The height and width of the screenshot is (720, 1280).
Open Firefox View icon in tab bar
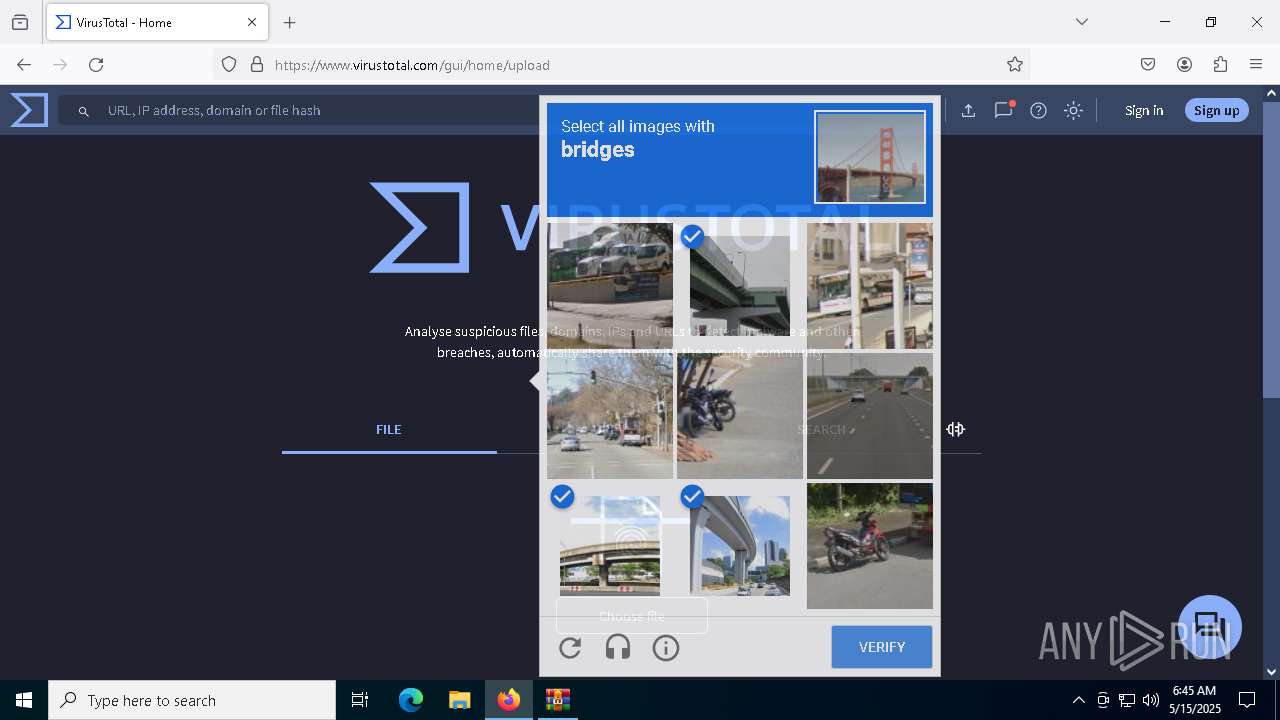[x=20, y=22]
